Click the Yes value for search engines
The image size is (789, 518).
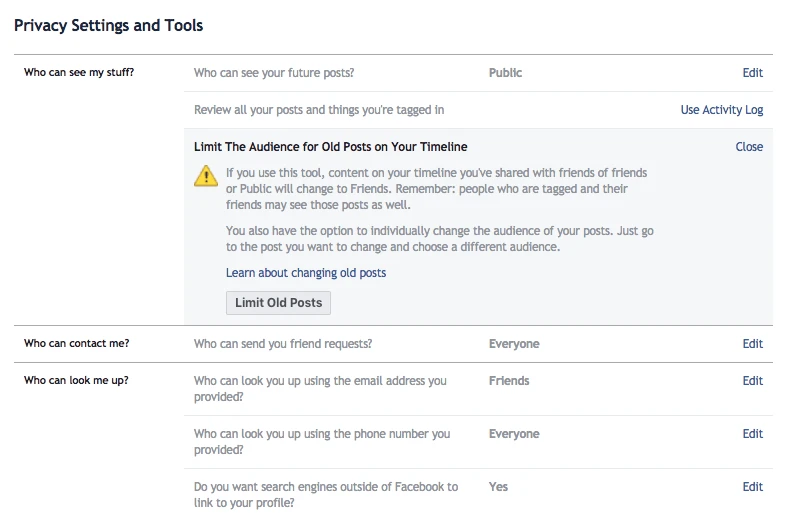[498, 487]
